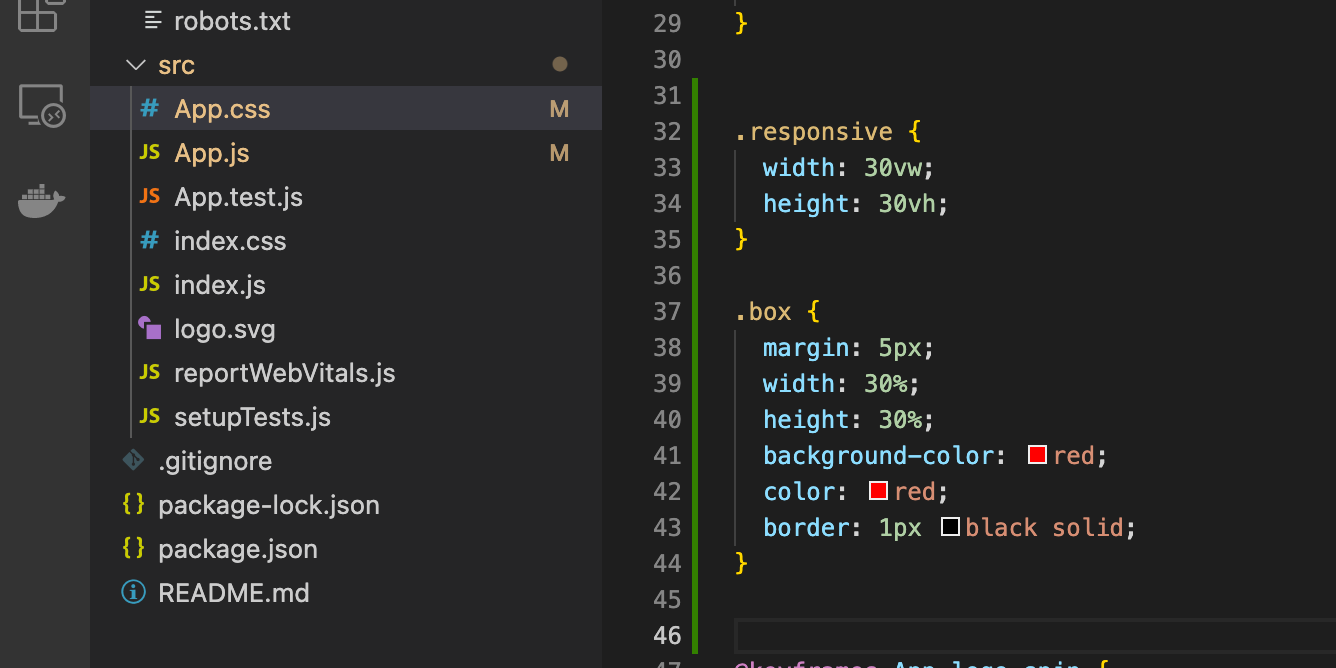This screenshot has height=668, width=1336.
Task: Open the Remote Explorer sidebar icon
Action: [x=42, y=105]
